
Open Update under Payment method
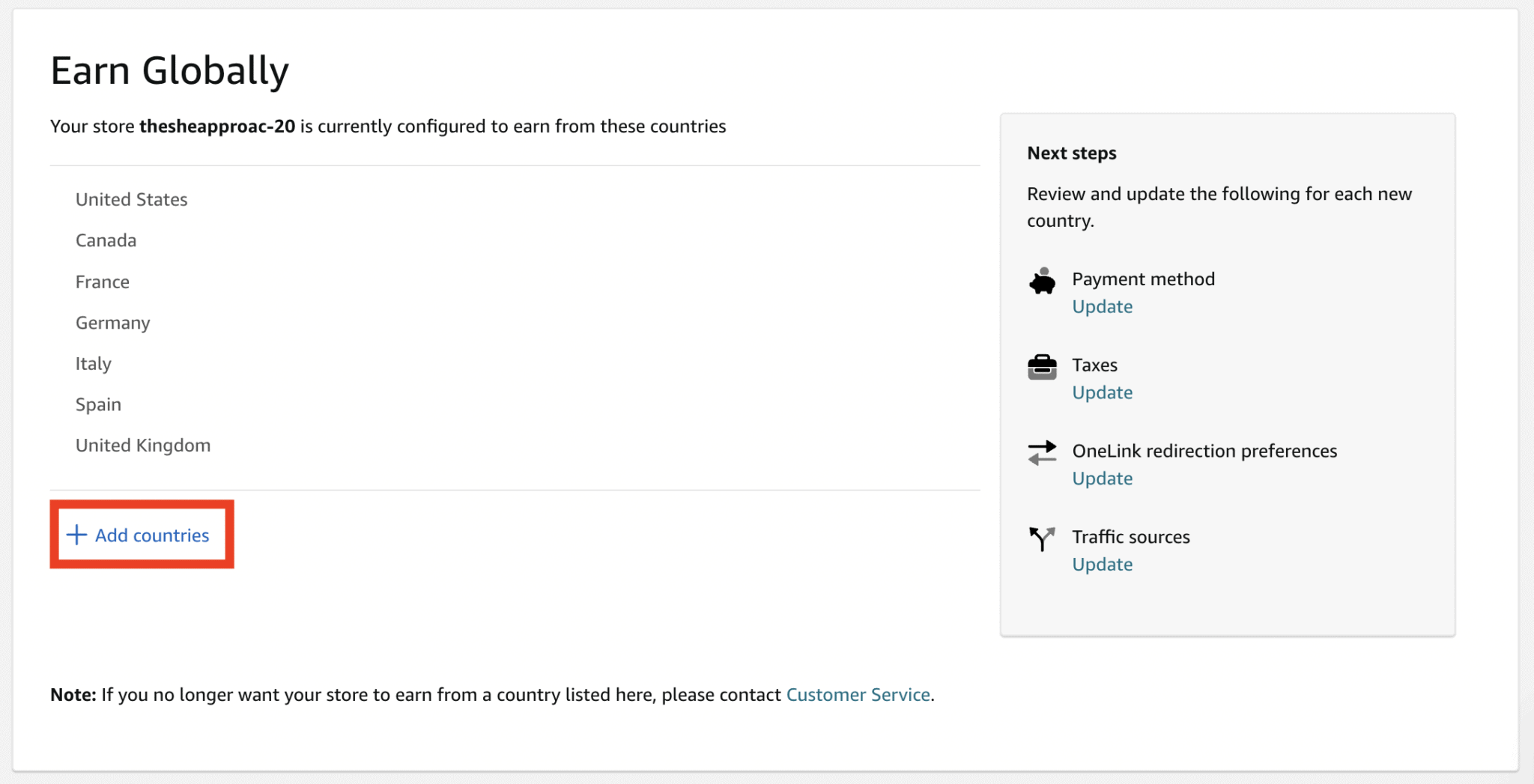[x=1102, y=306]
